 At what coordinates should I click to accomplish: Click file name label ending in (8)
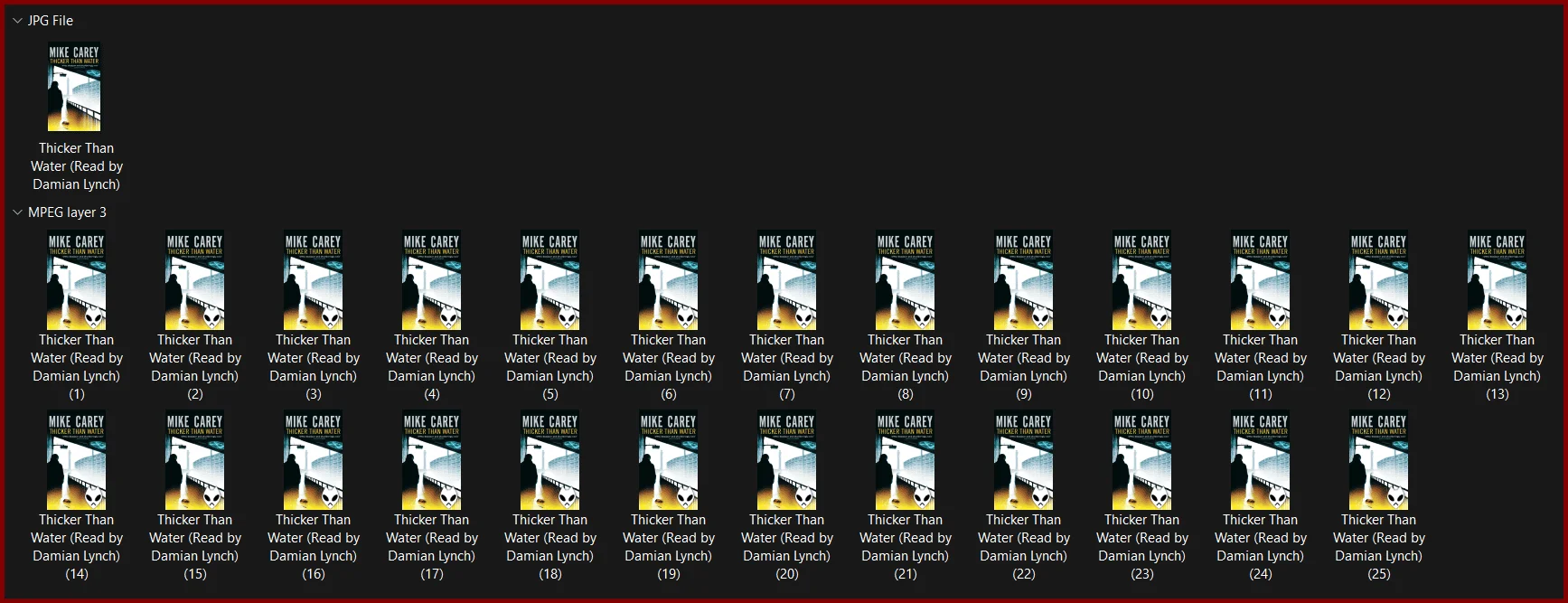click(906, 367)
